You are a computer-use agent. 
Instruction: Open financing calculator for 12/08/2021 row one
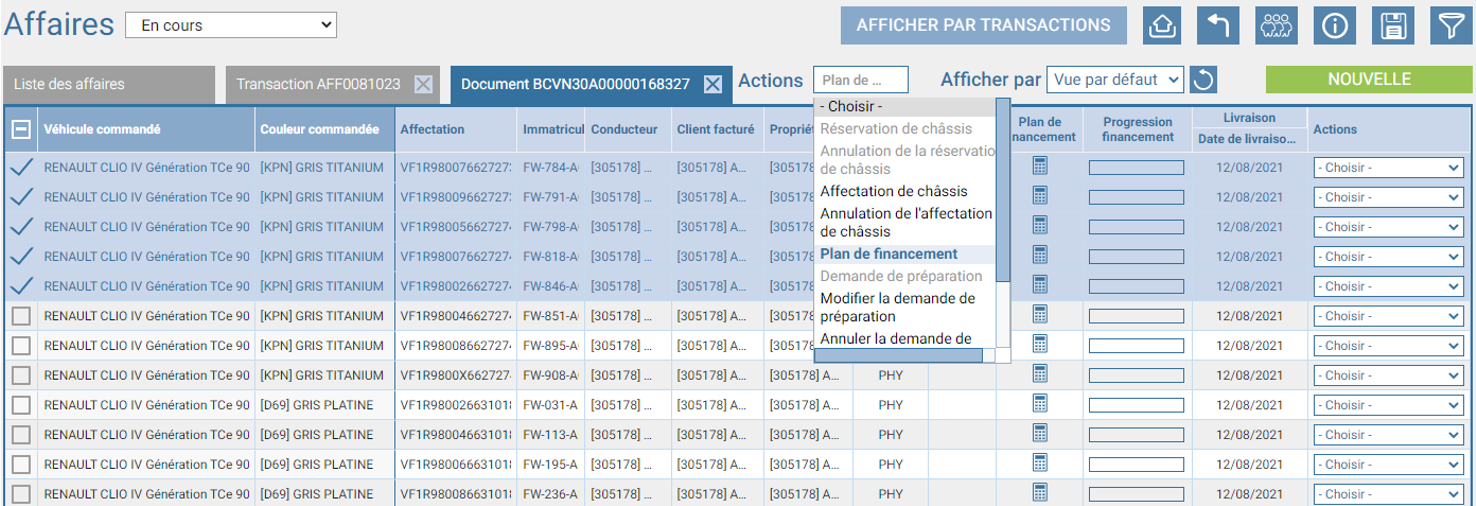[1040, 167]
